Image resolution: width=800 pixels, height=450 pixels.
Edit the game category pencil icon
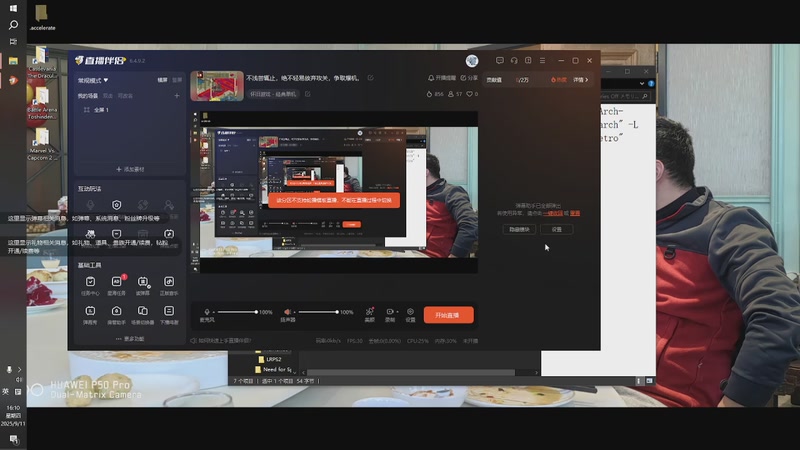pos(308,94)
